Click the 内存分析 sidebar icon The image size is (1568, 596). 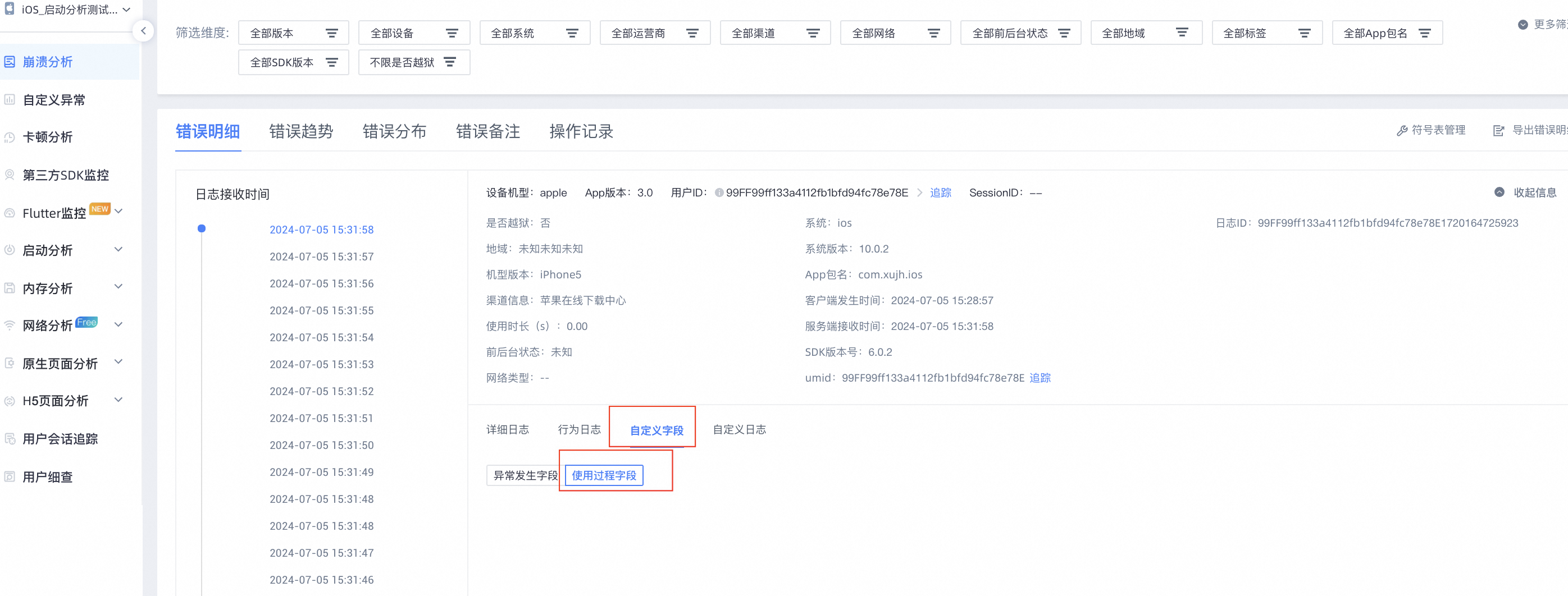10,288
